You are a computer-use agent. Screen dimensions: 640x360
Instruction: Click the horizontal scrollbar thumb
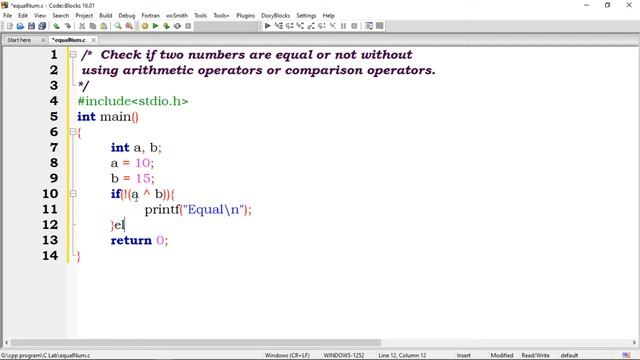[x=196, y=343]
